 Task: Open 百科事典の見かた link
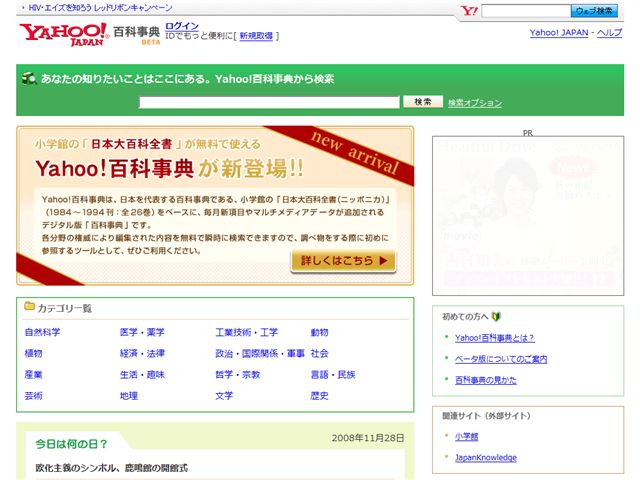[x=485, y=380]
